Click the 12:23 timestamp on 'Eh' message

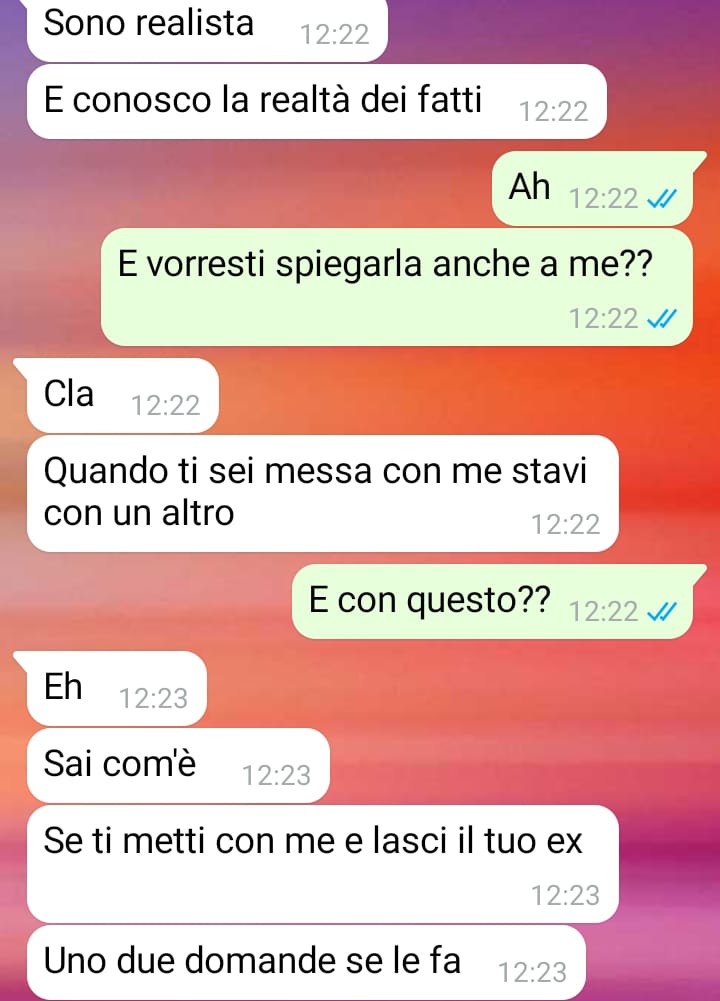coord(153,698)
